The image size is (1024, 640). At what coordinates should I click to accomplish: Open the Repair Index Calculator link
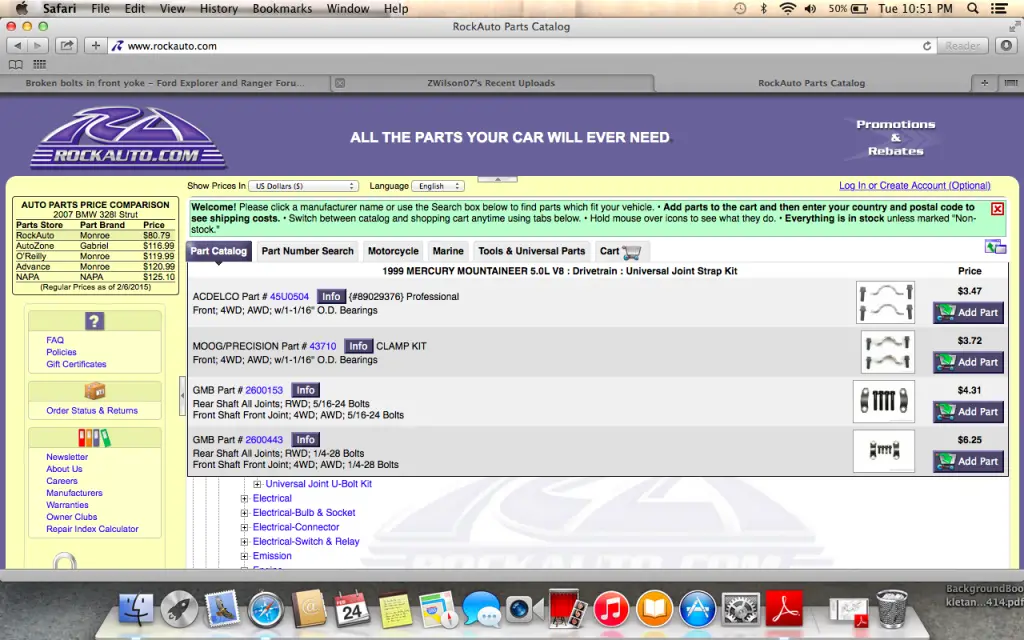point(92,529)
